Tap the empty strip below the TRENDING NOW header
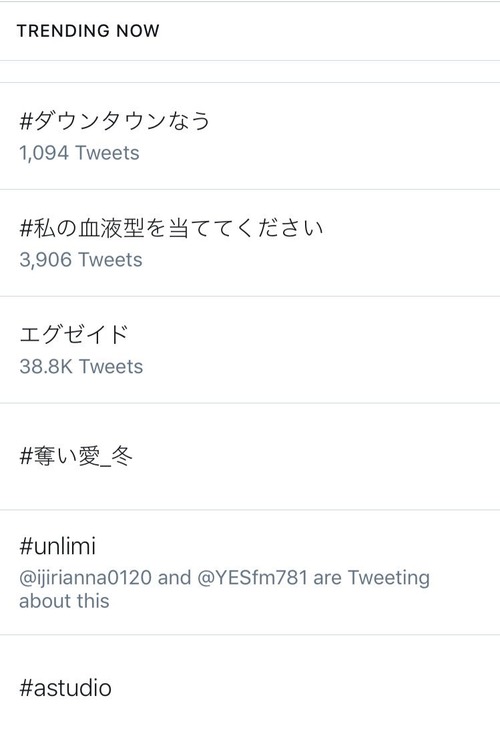 click(x=250, y=71)
